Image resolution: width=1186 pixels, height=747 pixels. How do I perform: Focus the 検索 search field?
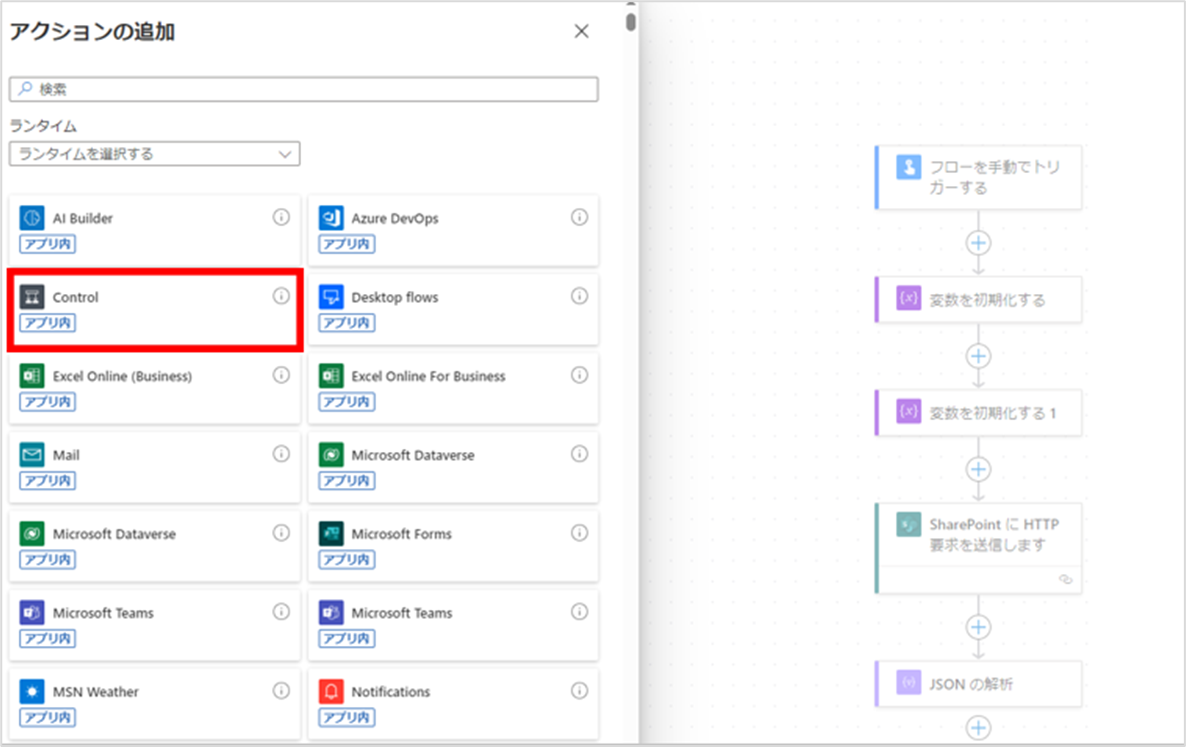coord(303,89)
